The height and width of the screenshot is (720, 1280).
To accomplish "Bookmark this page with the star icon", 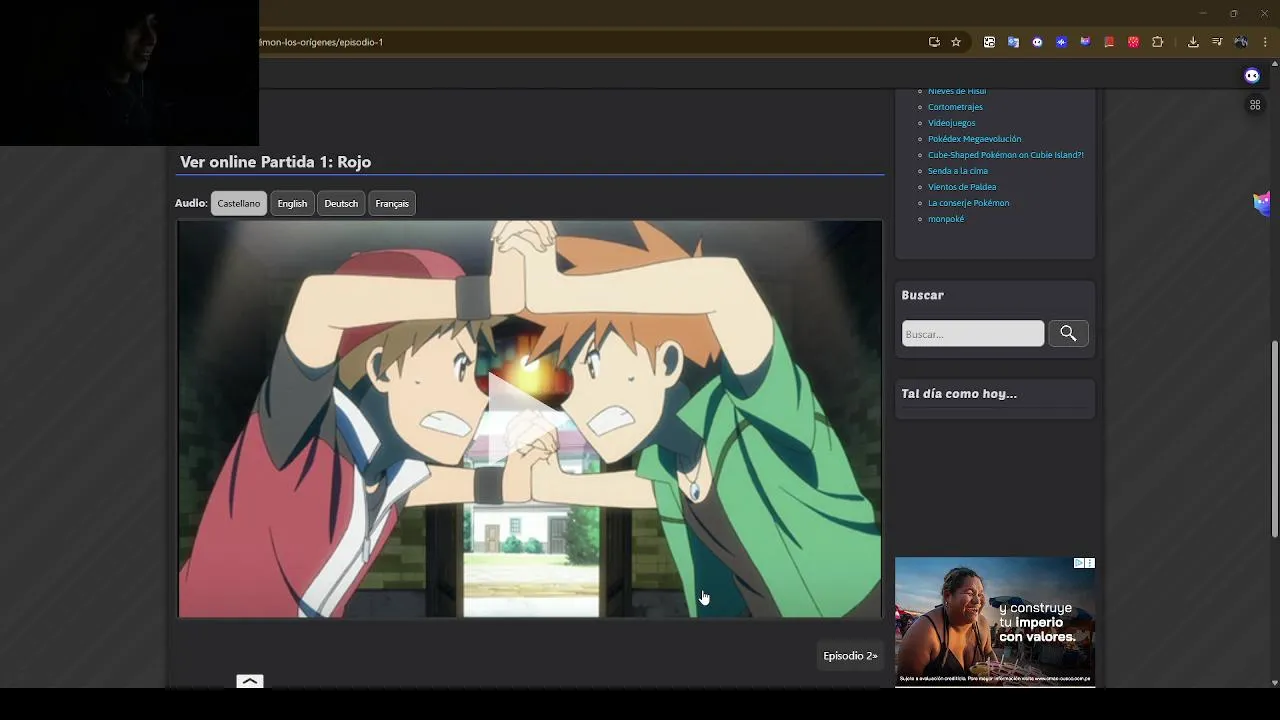I will point(956,42).
